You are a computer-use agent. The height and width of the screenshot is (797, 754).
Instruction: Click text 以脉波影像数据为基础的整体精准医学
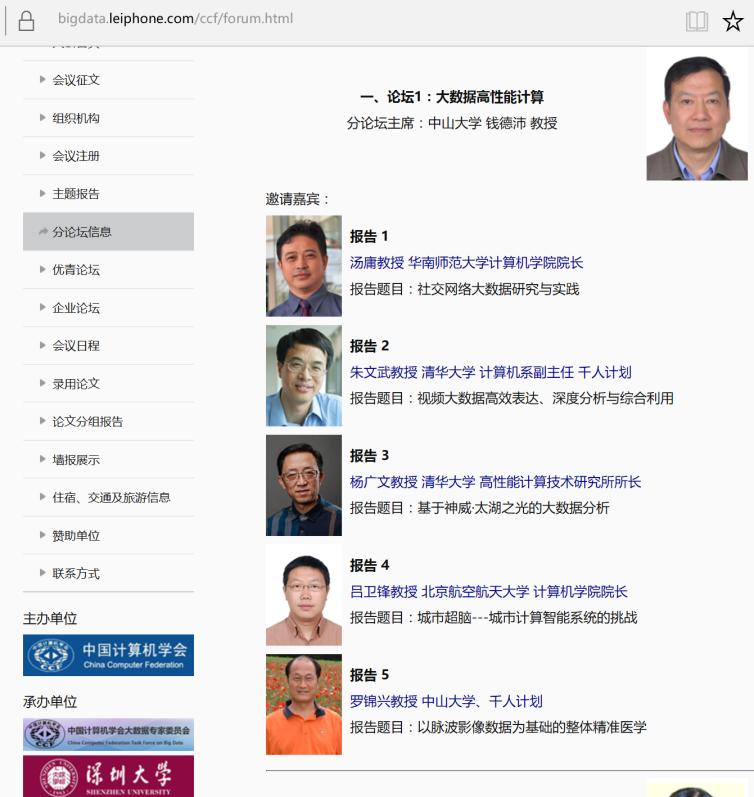pos(532,727)
